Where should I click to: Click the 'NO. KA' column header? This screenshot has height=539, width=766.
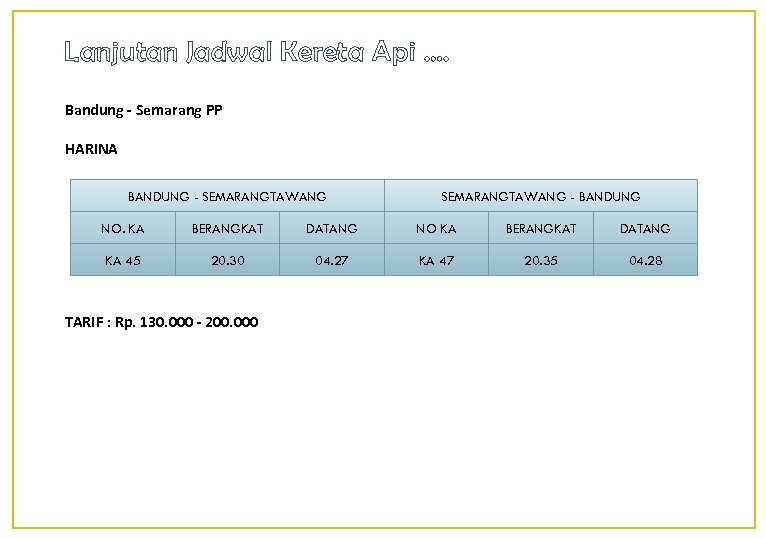pyautogui.click(x=123, y=228)
